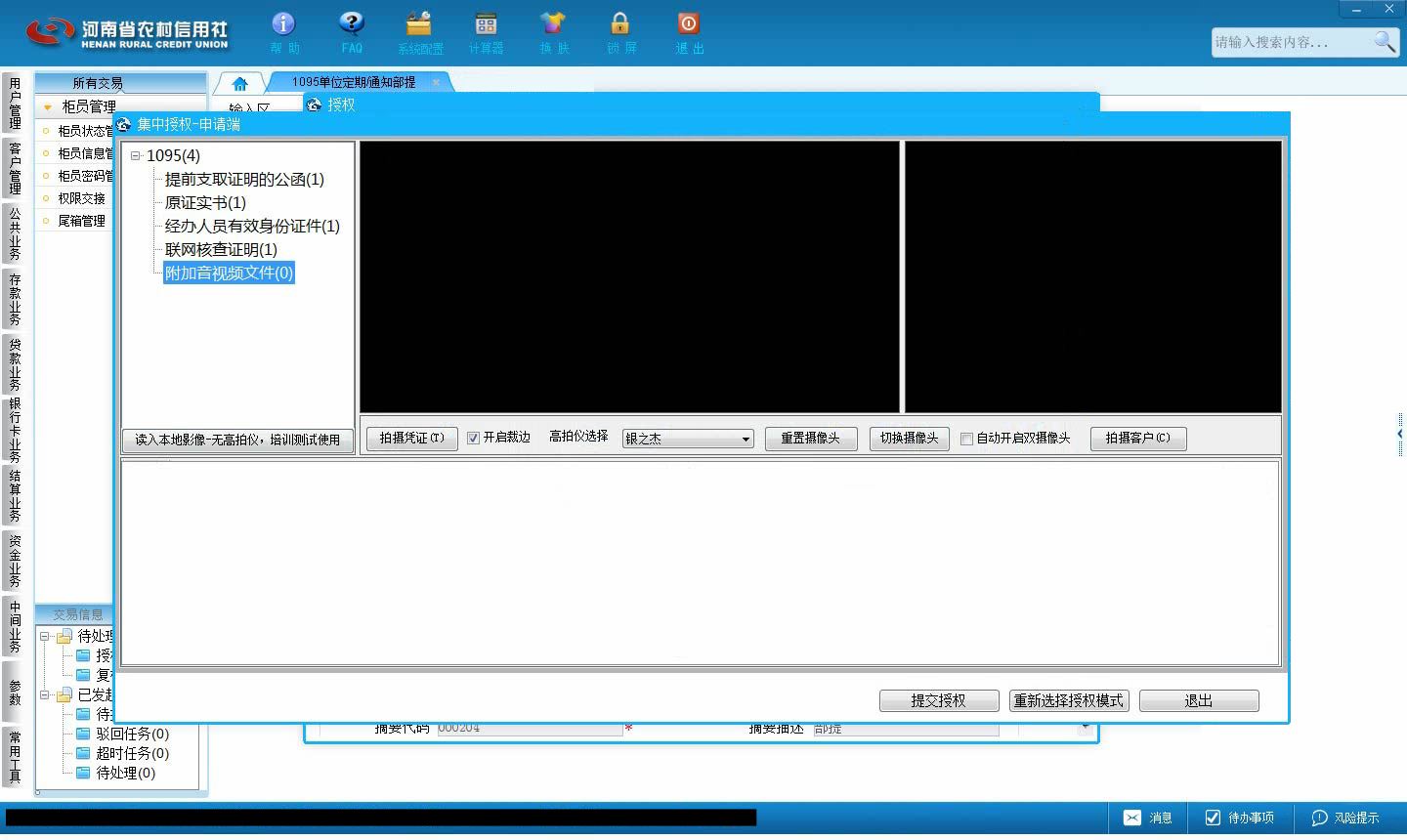Open the 消息 messages status icon

[1131, 818]
